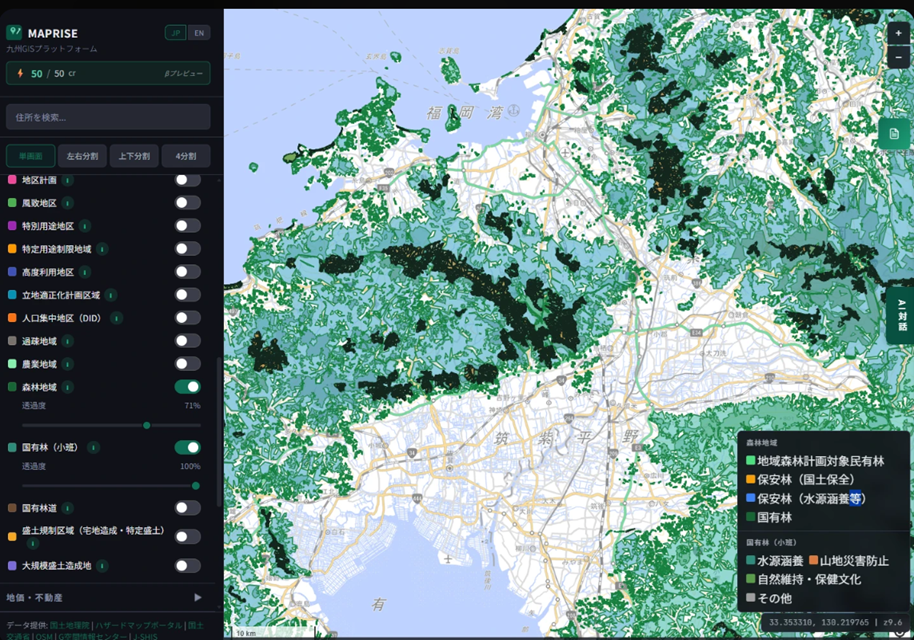Switch language to JP

click(x=175, y=33)
